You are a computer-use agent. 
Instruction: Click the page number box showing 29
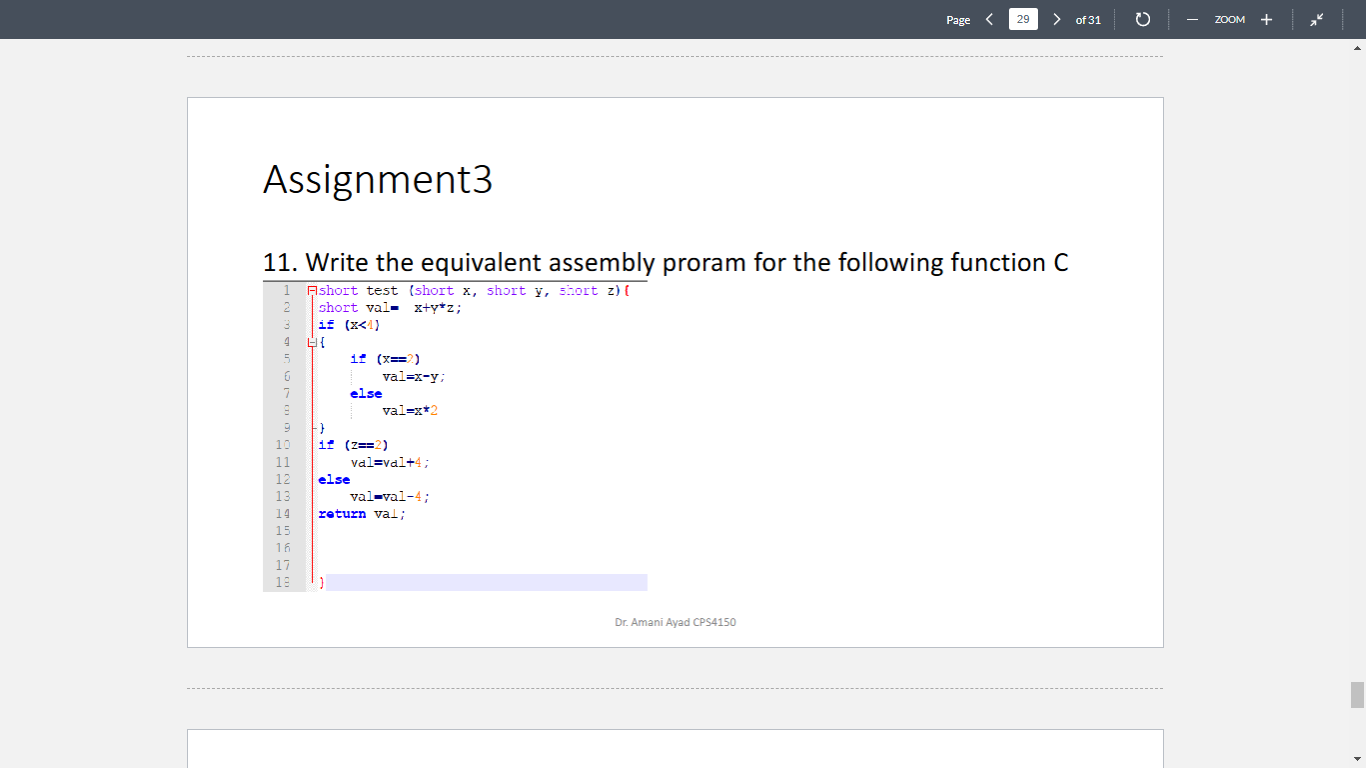click(1023, 19)
